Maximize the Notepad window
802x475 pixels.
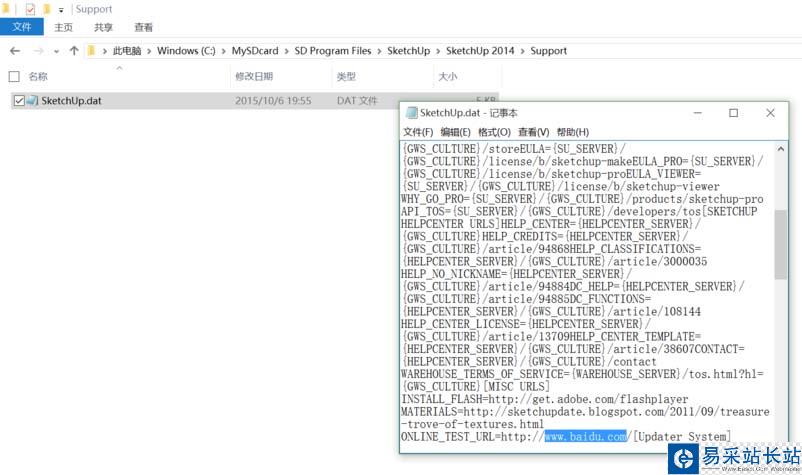click(x=733, y=113)
